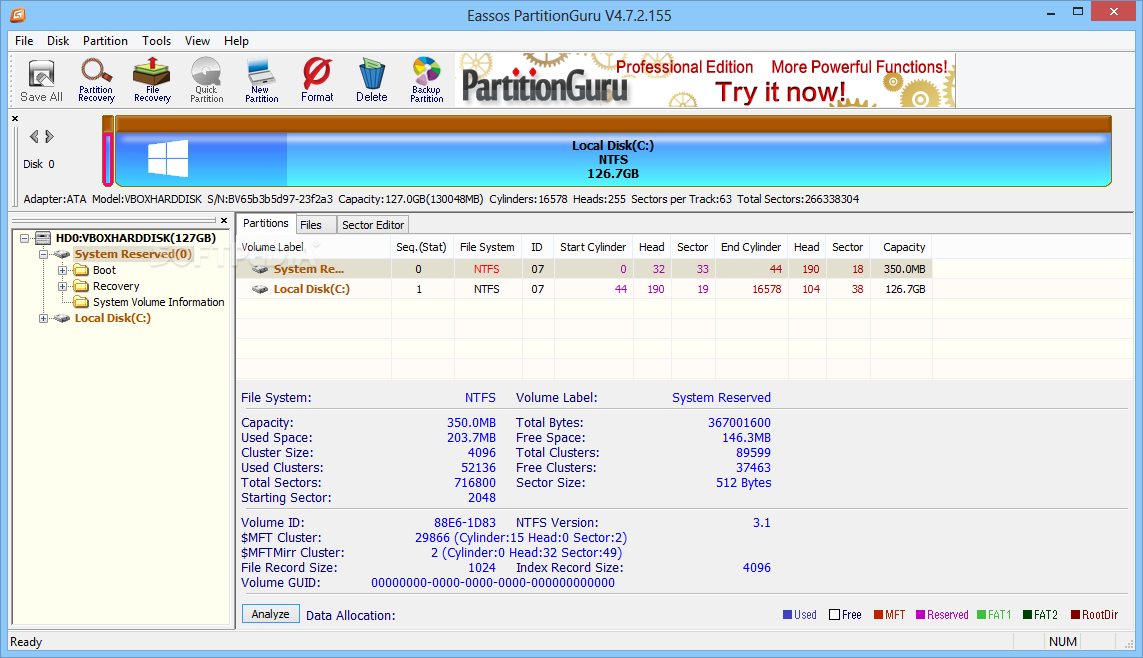Click the Free legend swatch
Viewport: 1143px width, 658px height.
[834, 615]
